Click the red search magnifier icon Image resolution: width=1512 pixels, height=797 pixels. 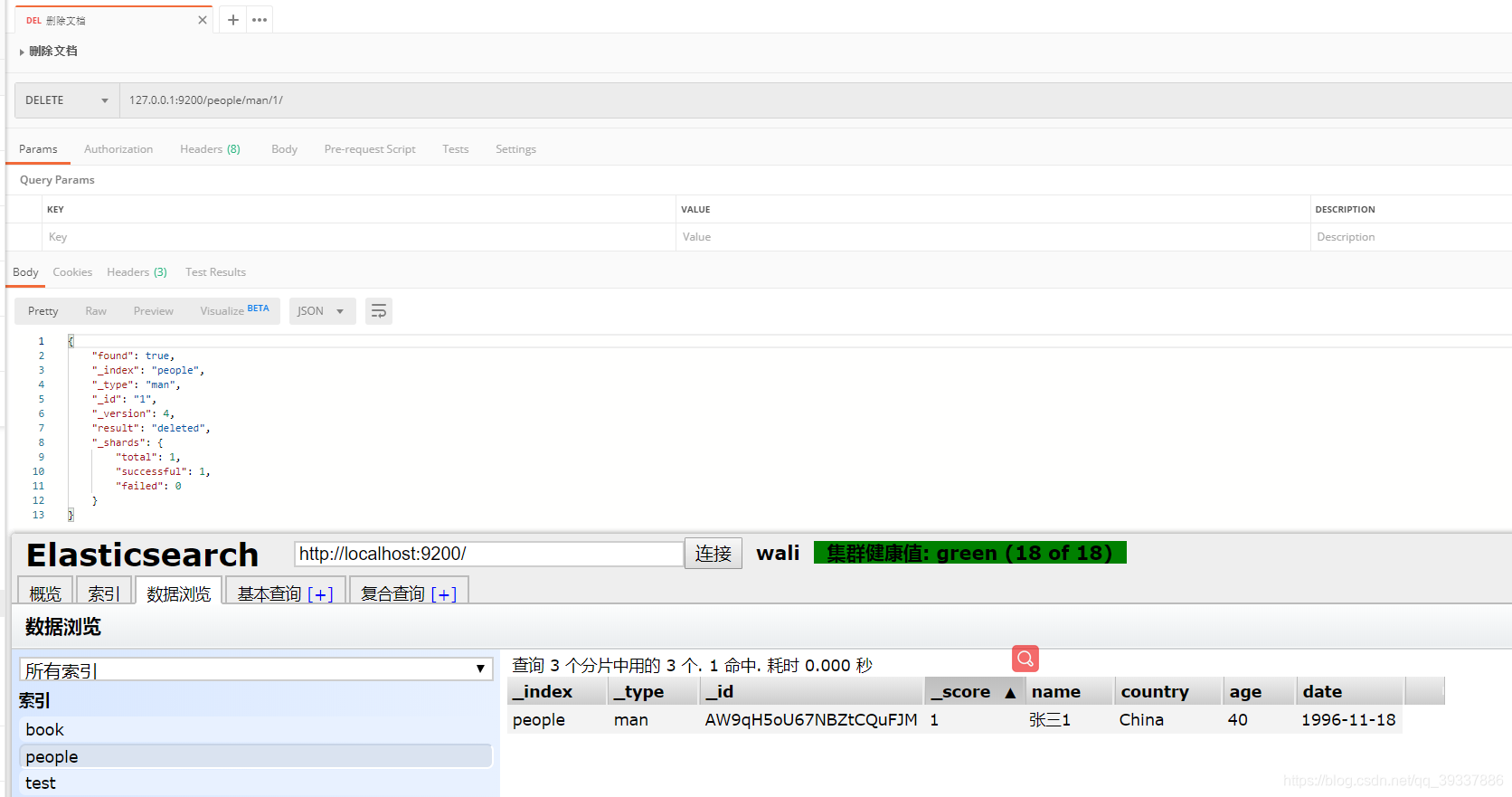point(1025,659)
